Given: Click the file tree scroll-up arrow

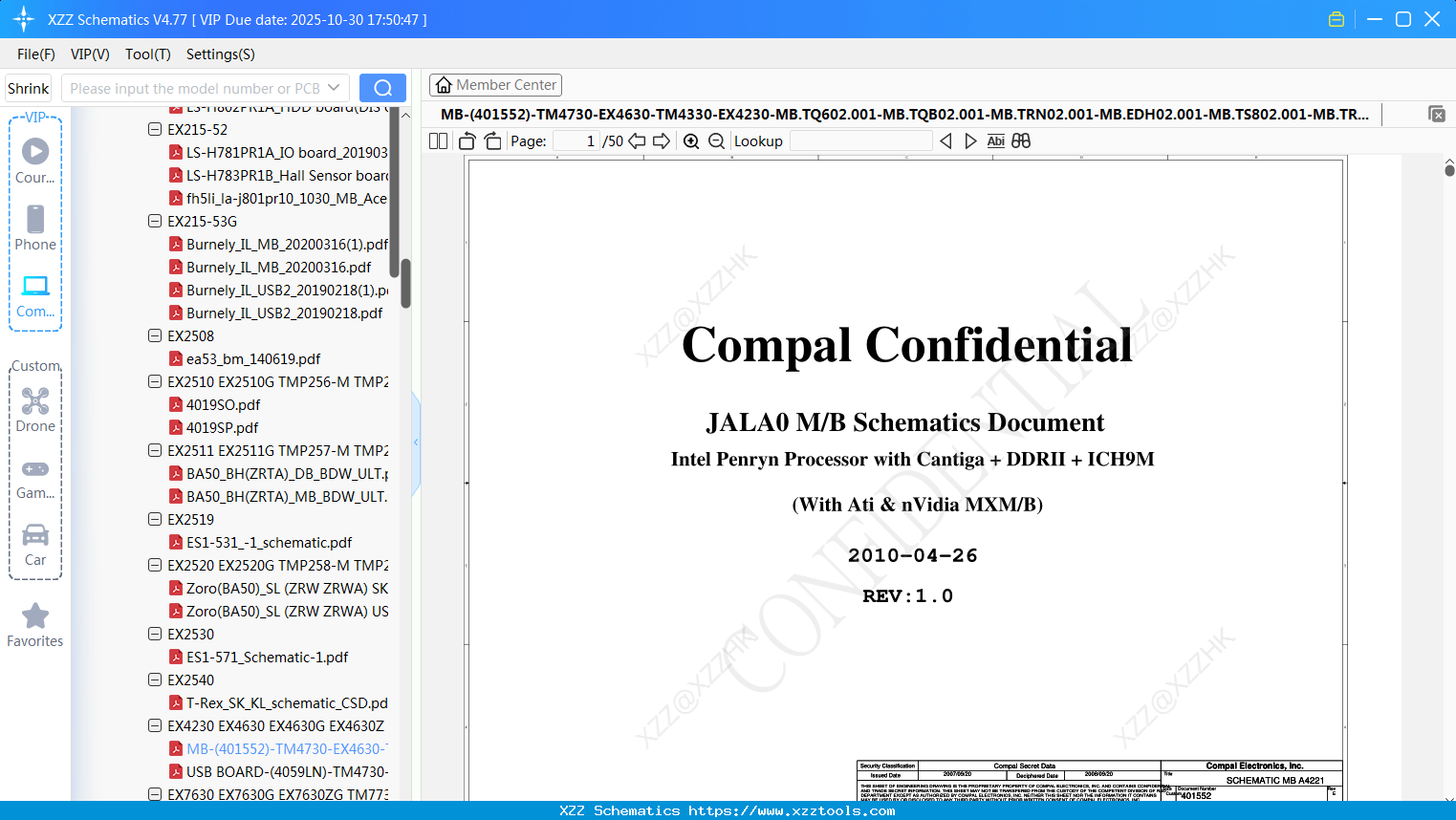Looking at the screenshot, I should coord(405,115).
